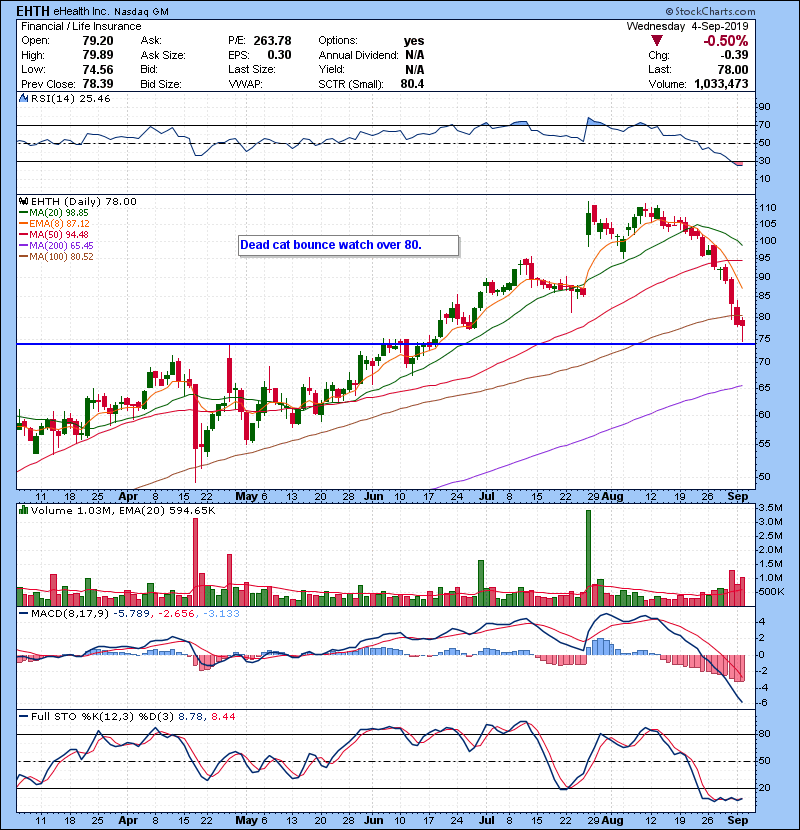The height and width of the screenshot is (830, 800).
Task: Click the 3.5M volume axis label
Action: tap(770, 508)
